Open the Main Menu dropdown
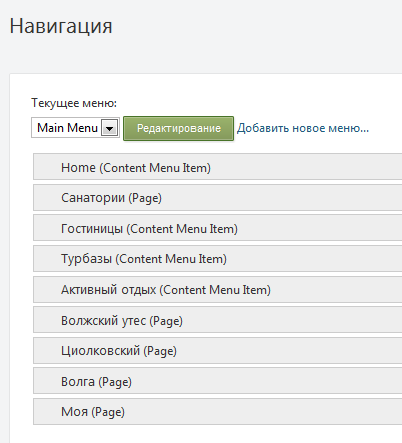 pyautogui.click(x=75, y=128)
